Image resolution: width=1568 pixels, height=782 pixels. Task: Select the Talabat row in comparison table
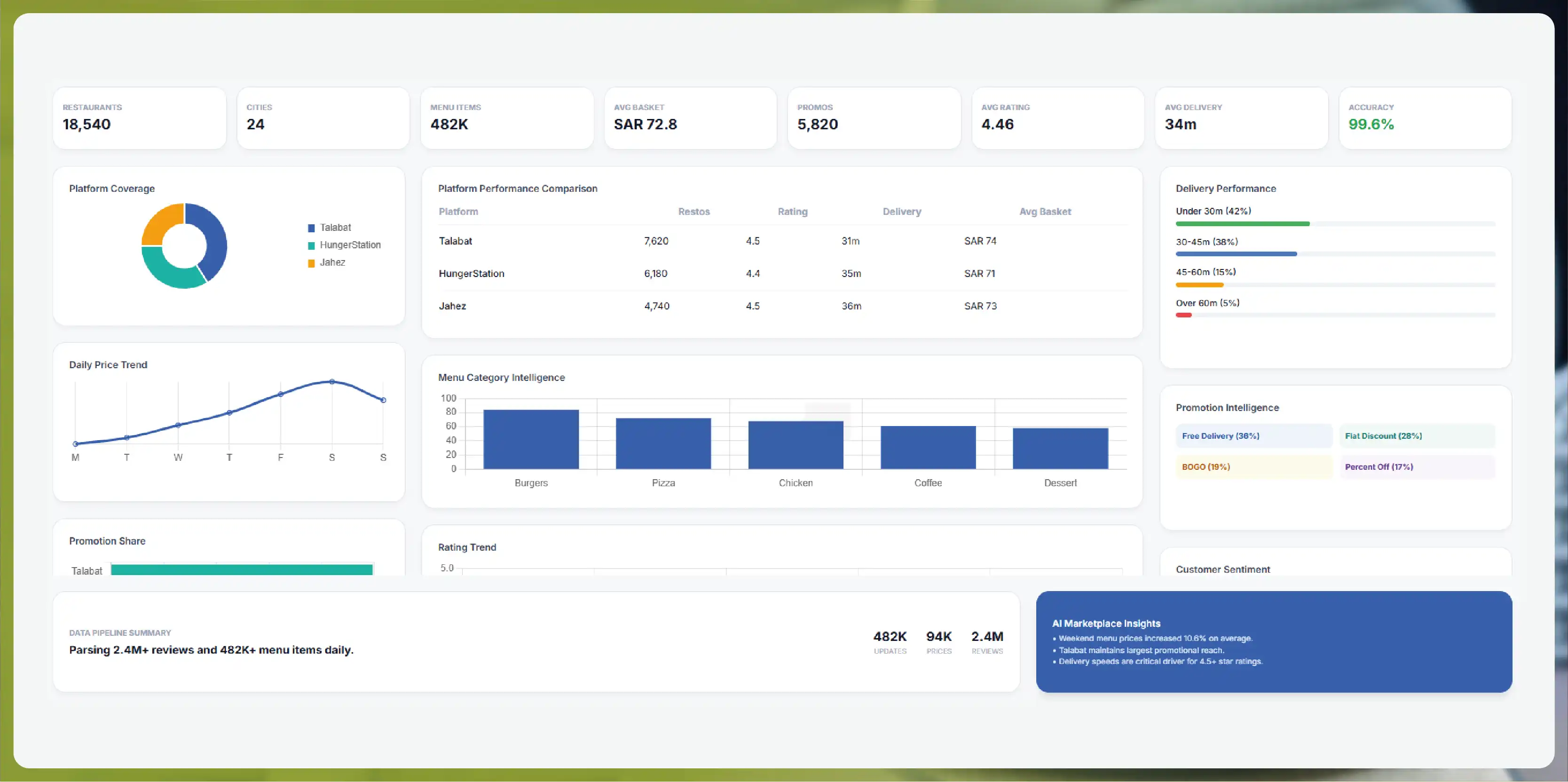tap(781, 241)
